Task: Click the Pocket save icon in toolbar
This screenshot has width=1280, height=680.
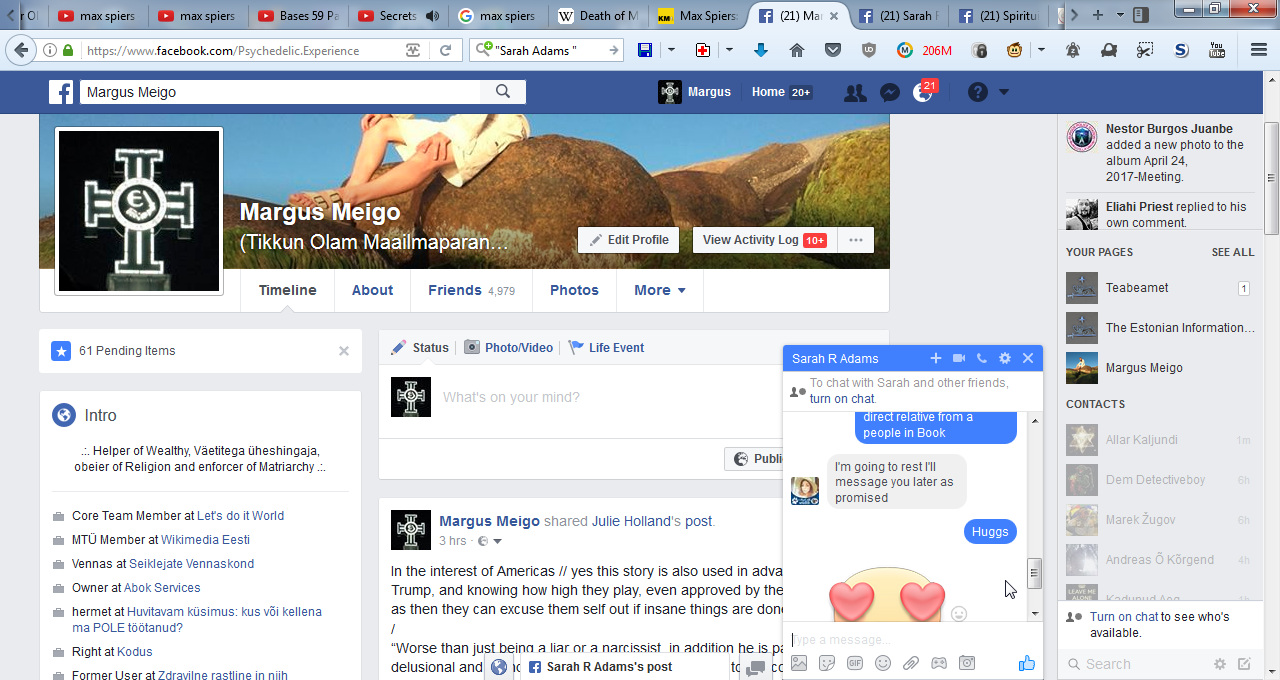Action: [833, 50]
